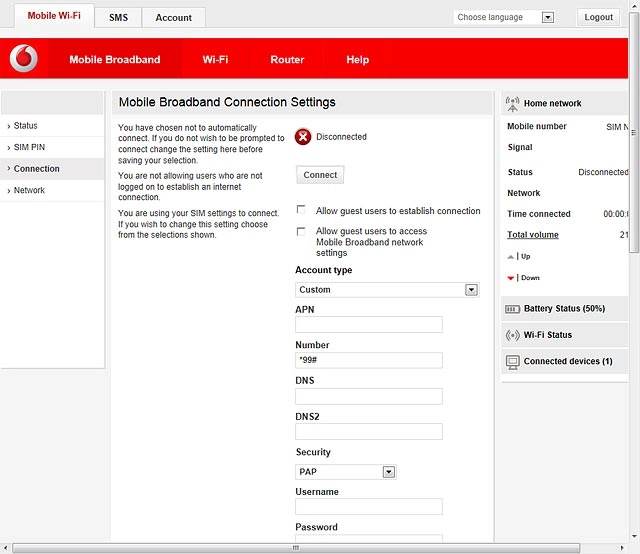Switch to the Mobile Wi-Fi tab
640x554 pixels.
pos(54,16)
